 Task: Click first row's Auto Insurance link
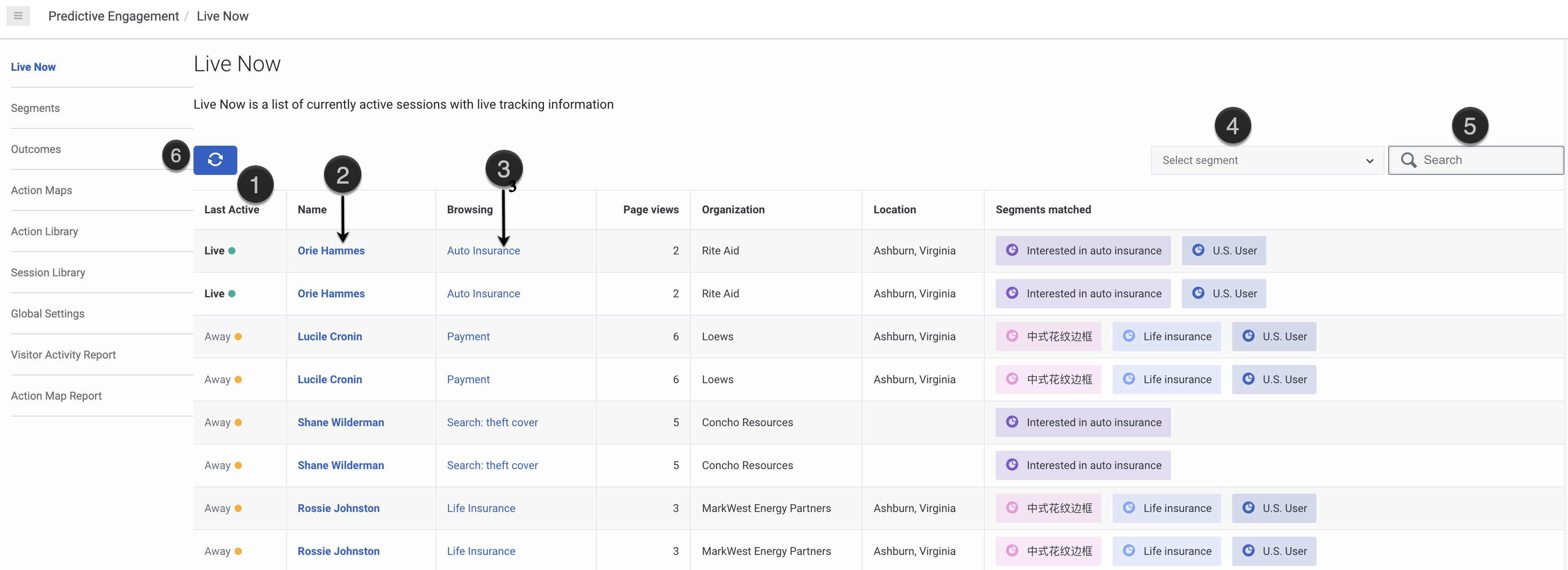tap(483, 250)
